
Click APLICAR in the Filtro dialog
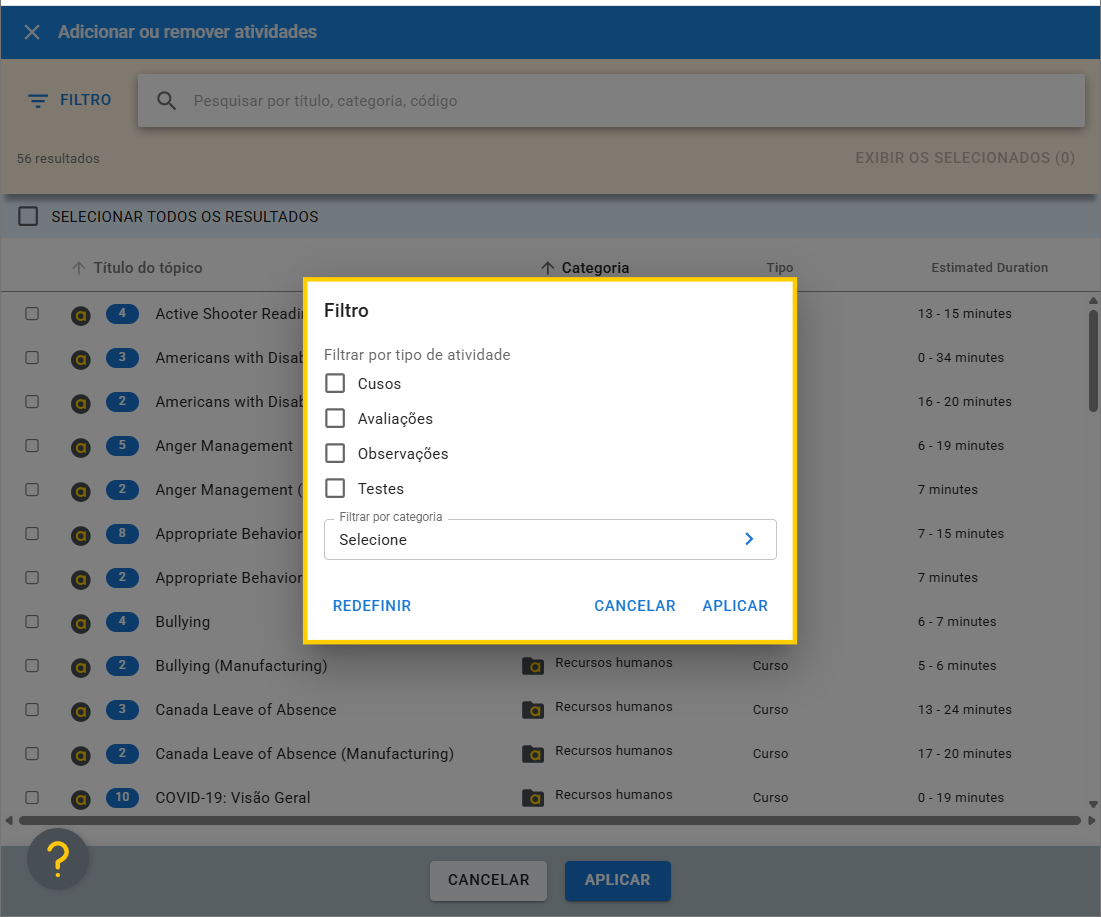735,606
